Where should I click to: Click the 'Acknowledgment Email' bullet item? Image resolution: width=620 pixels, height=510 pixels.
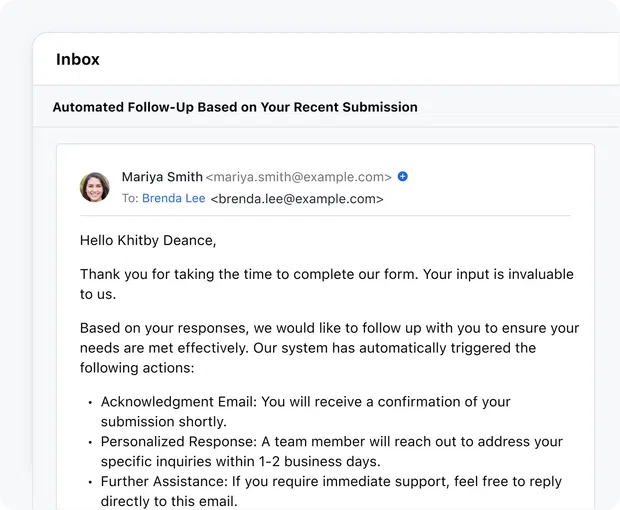click(x=305, y=412)
